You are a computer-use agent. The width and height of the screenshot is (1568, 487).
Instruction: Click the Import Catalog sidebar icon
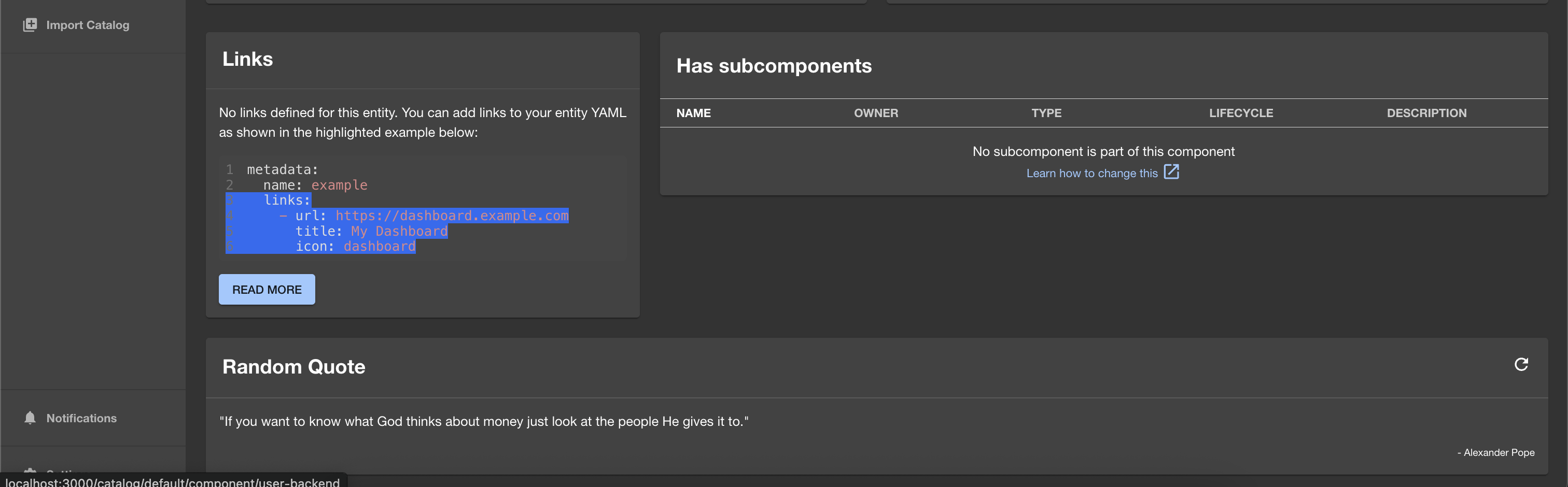click(30, 25)
